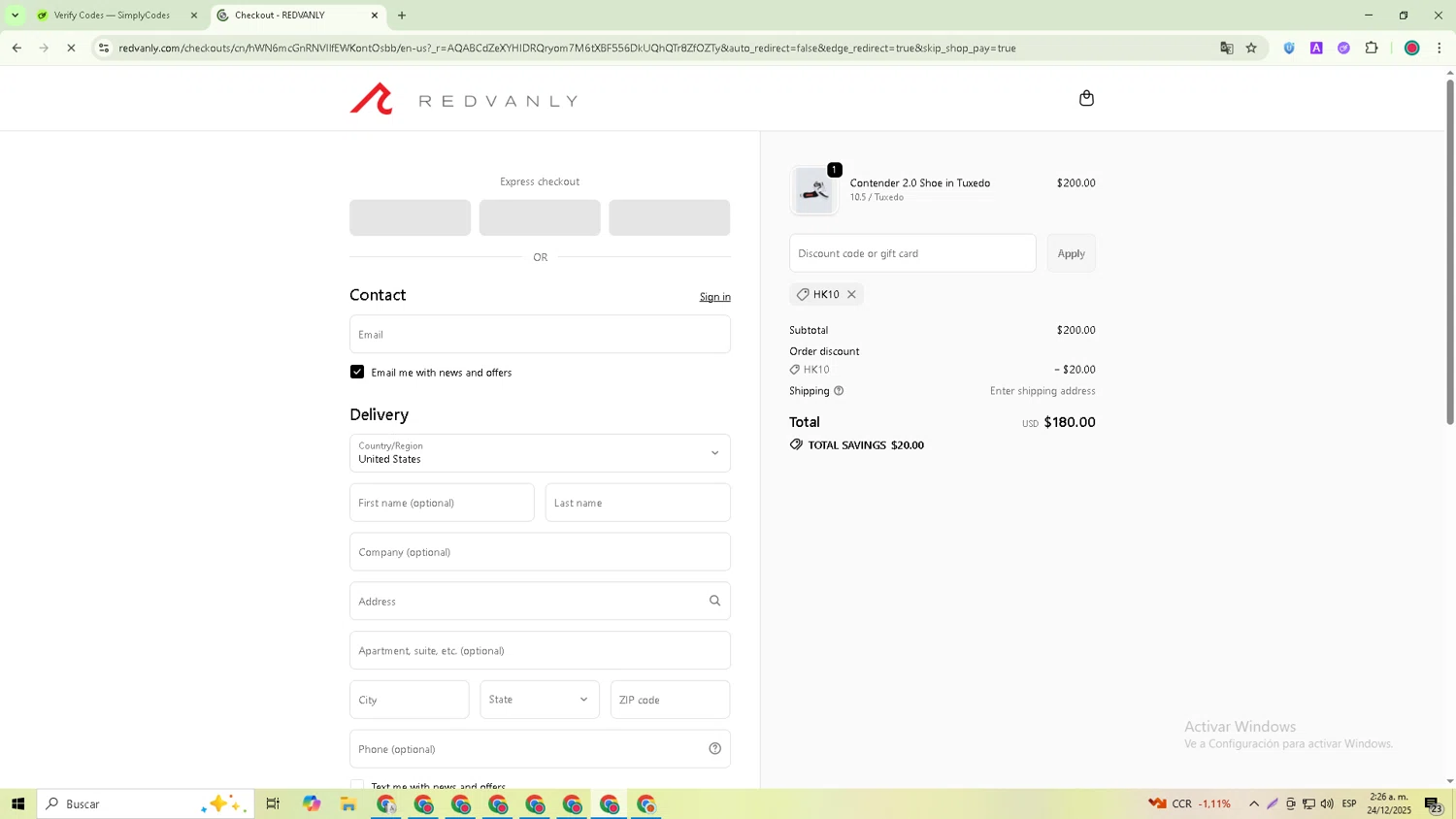The height and width of the screenshot is (819, 1456).
Task: Click the middle express checkout button
Action: (540, 217)
